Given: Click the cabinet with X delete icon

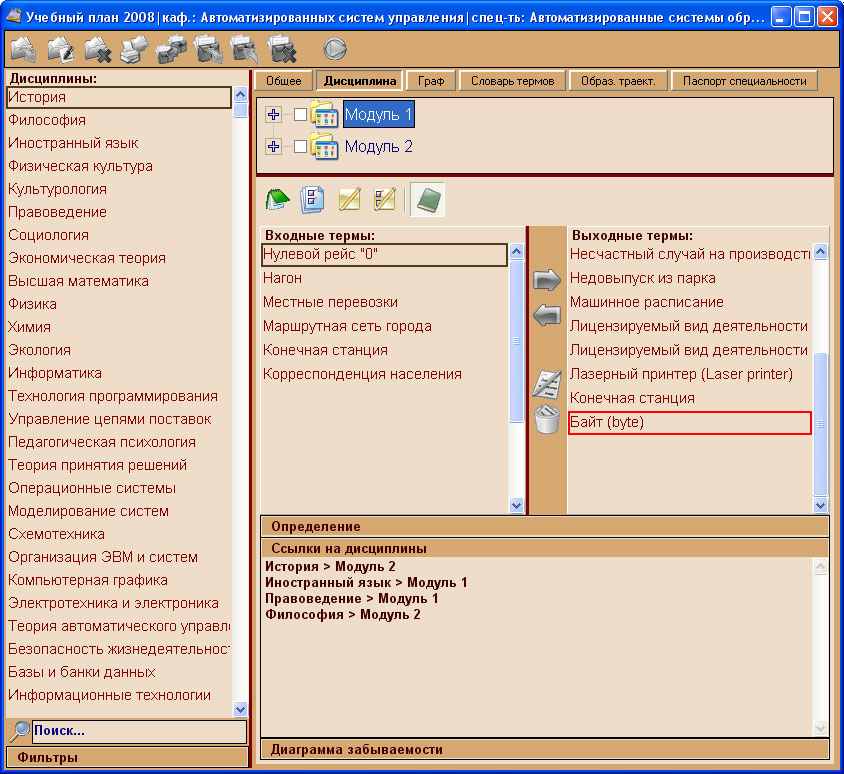Looking at the screenshot, I should click(x=282, y=49).
